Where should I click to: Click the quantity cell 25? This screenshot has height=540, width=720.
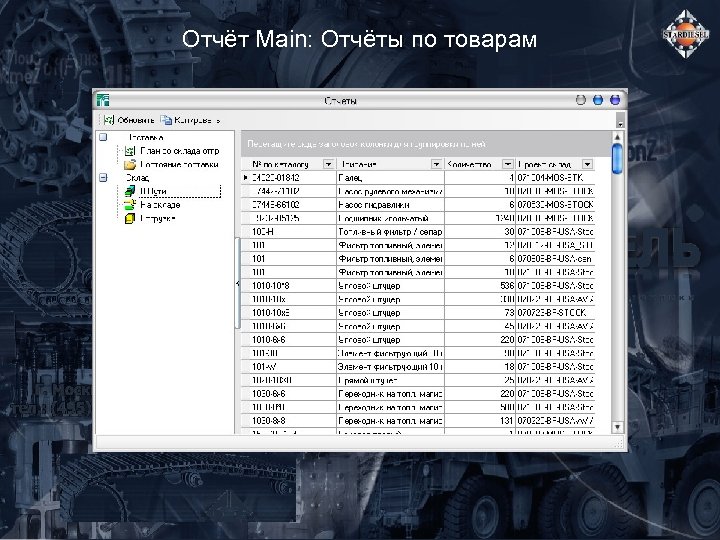click(480, 380)
